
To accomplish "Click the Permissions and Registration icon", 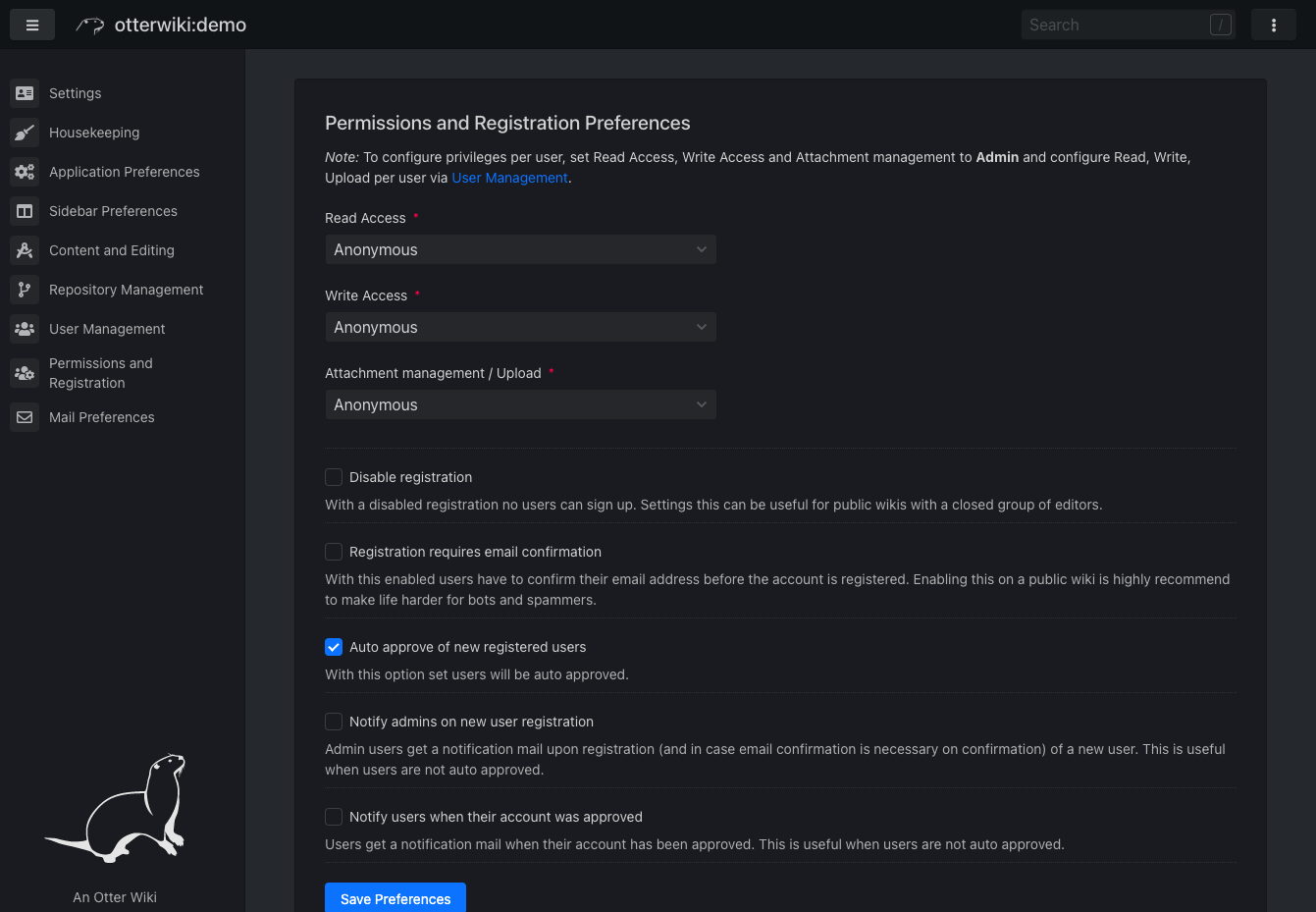I will [25, 373].
